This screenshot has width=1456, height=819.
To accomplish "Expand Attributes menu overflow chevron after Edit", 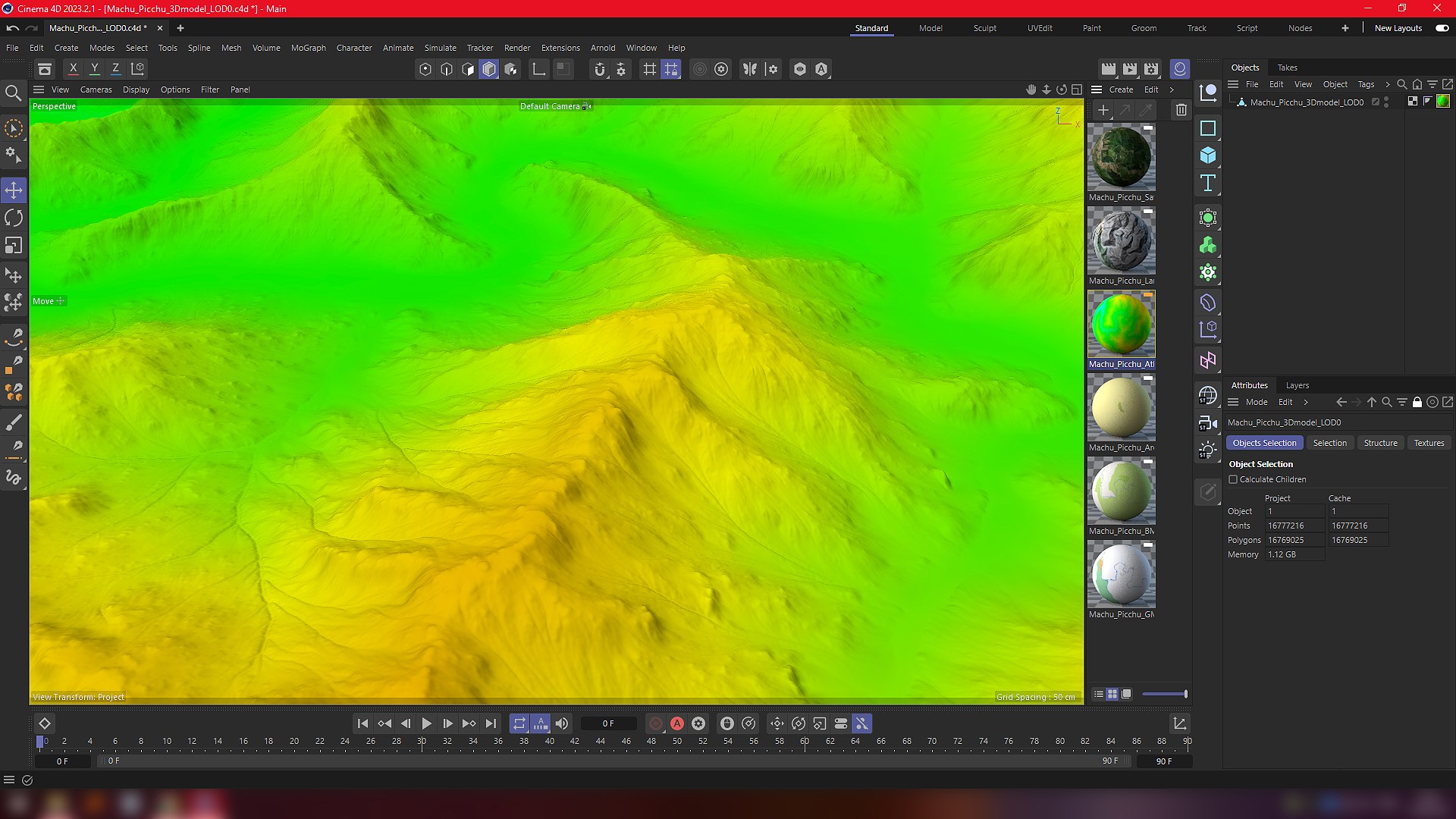I will [1305, 402].
